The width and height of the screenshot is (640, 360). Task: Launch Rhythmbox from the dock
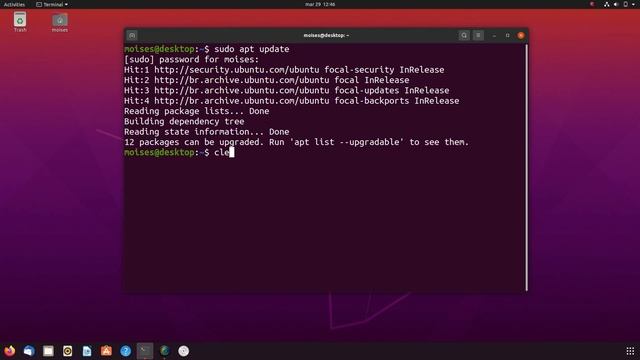67,351
